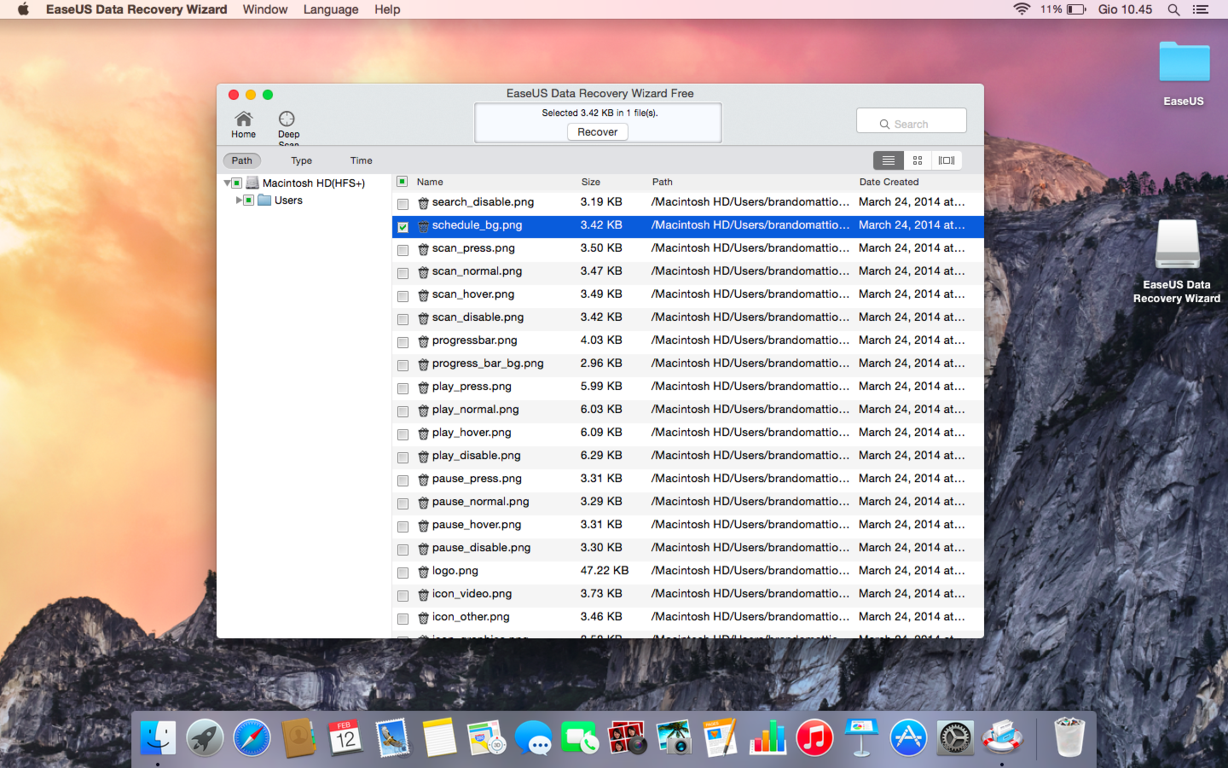The width and height of the screenshot is (1228, 768).
Task: Expand the Users folder node
Action: click(x=238, y=201)
